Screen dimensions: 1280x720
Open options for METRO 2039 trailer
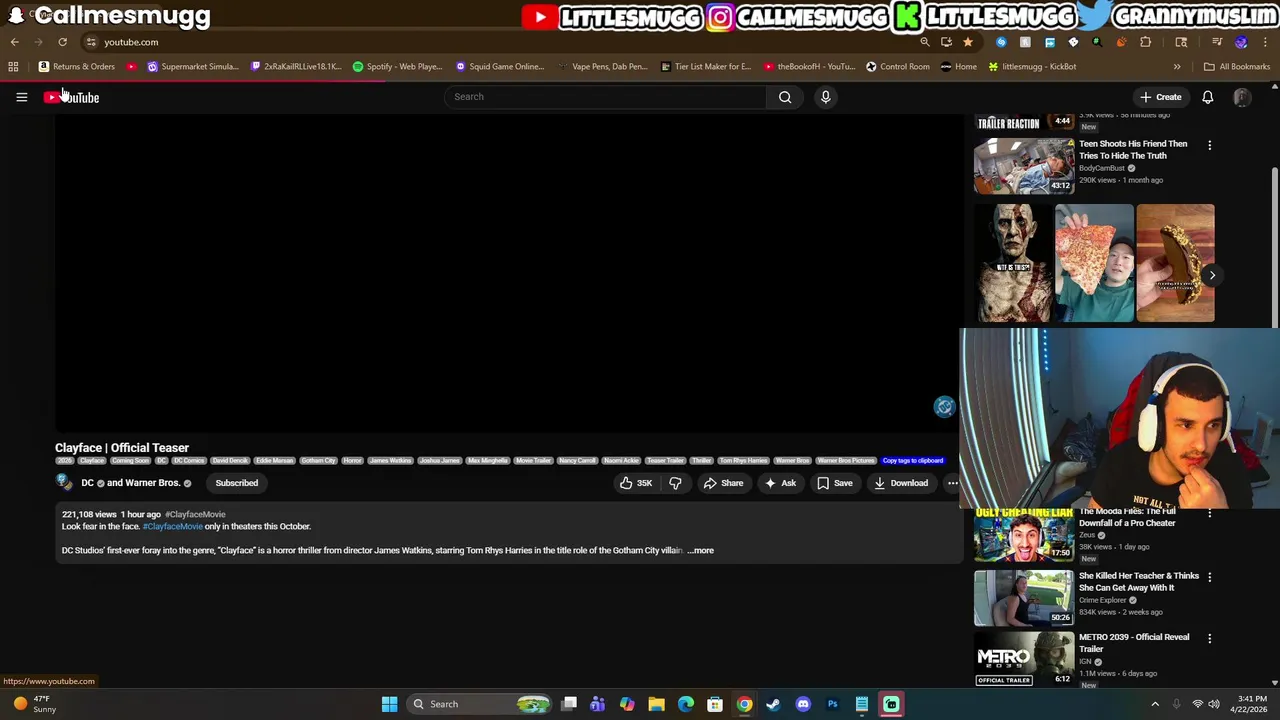[1209, 638]
